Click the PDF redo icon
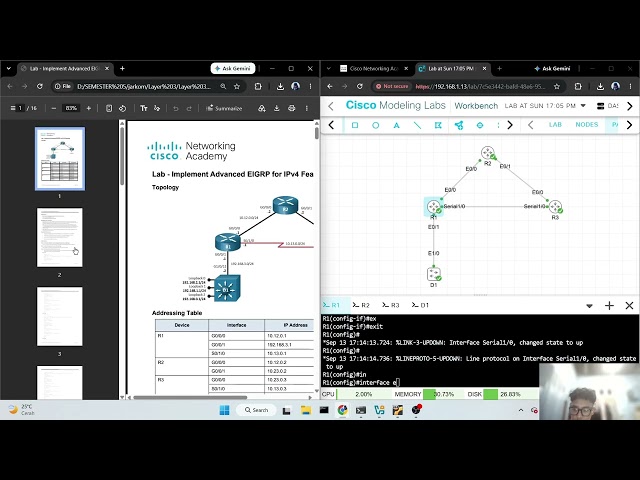This screenshot has height=480, width=640. pos(189,108)
